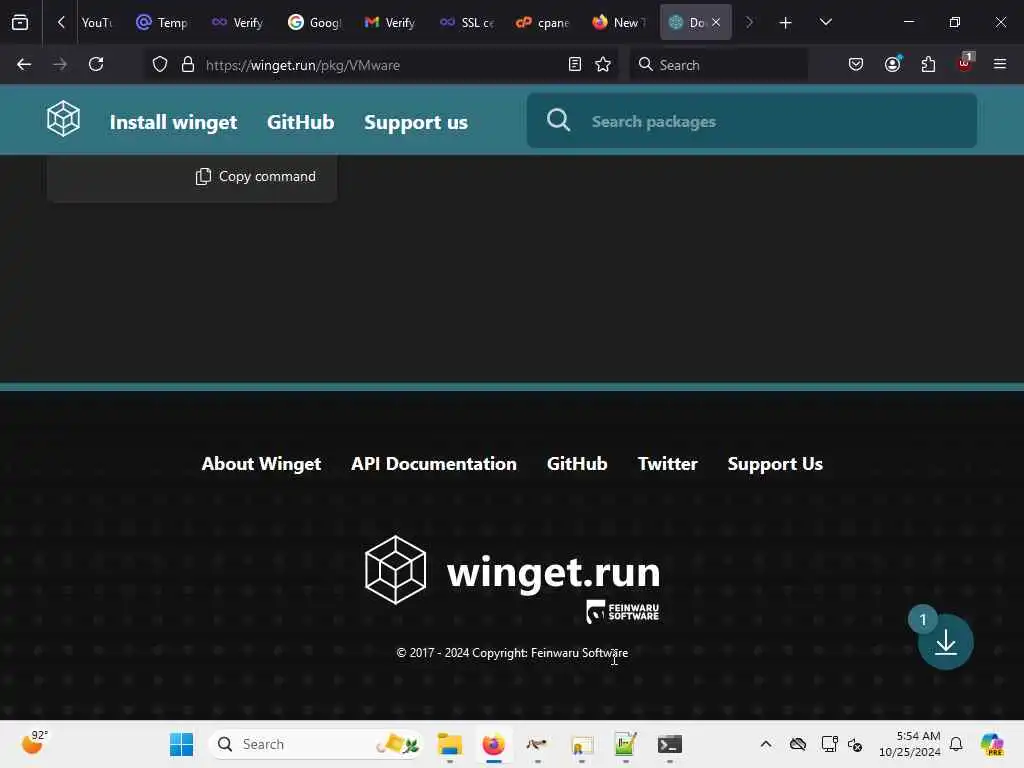Open the GitHub footer link
The width and height of the screenshot is (1024, 768).
[x=577, y=464]
